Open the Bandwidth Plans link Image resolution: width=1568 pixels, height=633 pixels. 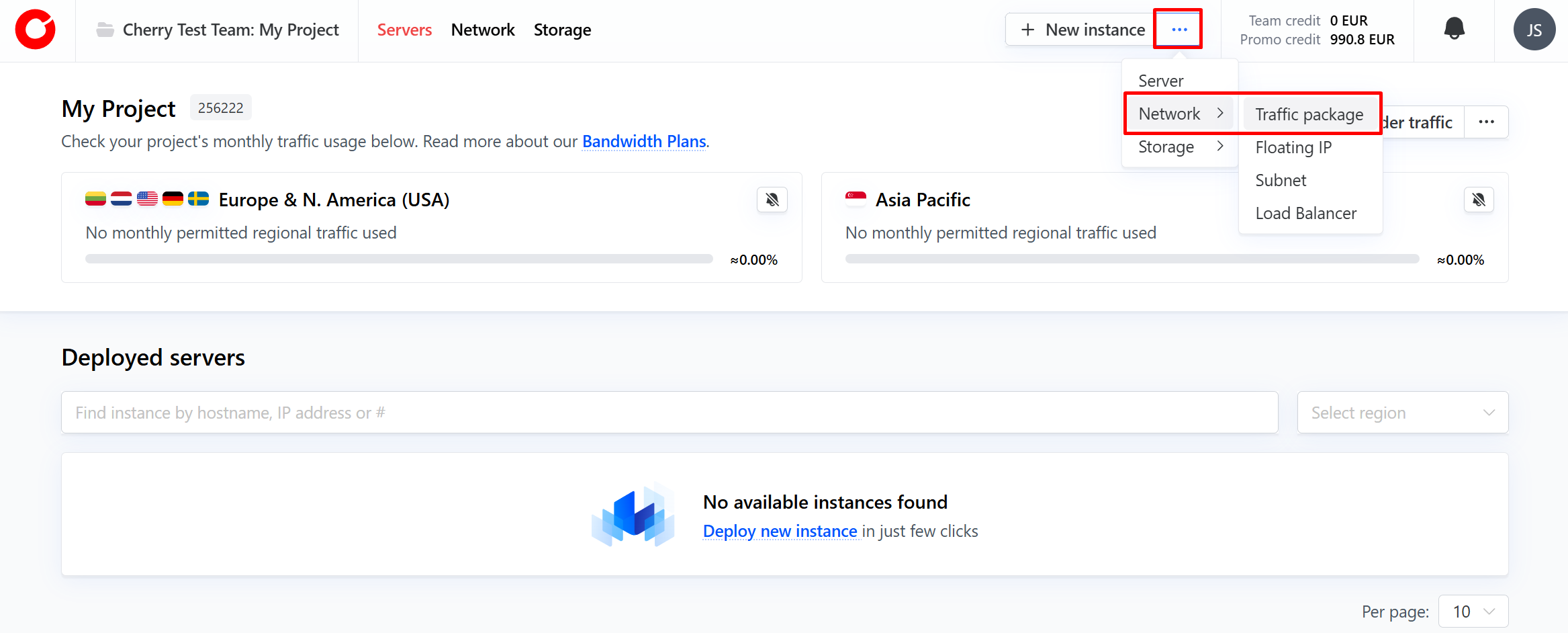point(643,142)
